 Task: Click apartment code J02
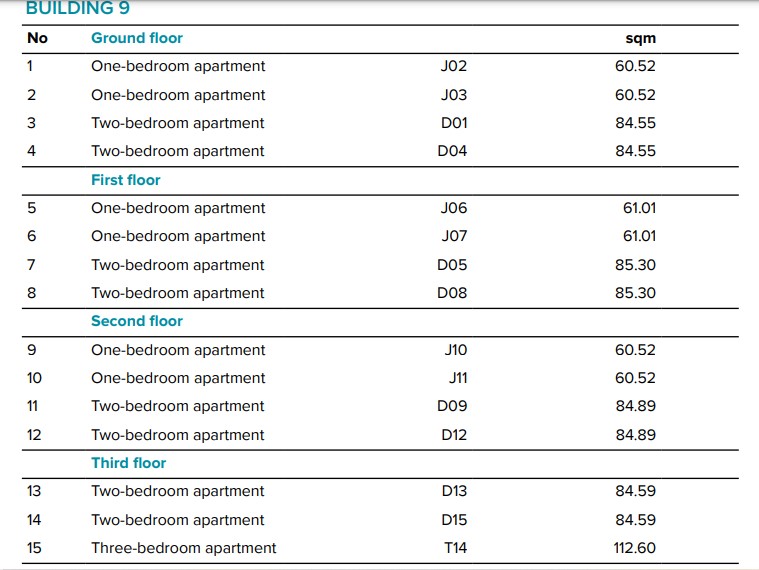pos(453,67)
